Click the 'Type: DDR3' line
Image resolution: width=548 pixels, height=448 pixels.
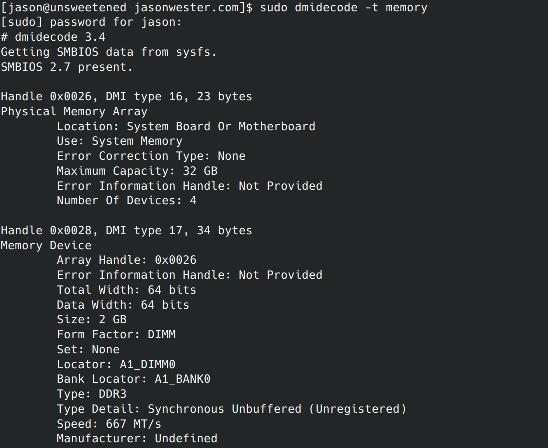(x=92, y=394)
